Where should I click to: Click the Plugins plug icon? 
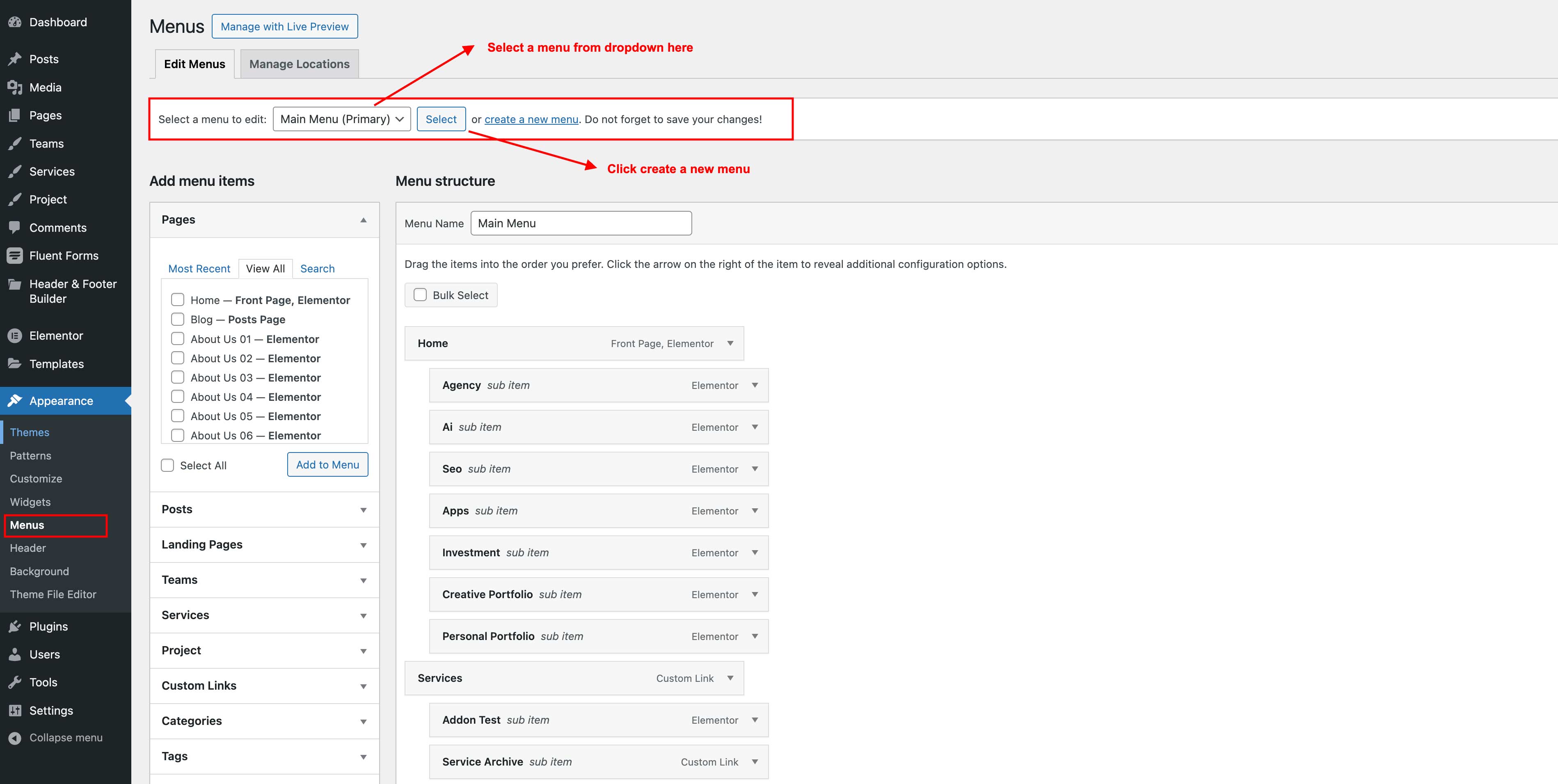pyautogui.click(x=15, y=627)
